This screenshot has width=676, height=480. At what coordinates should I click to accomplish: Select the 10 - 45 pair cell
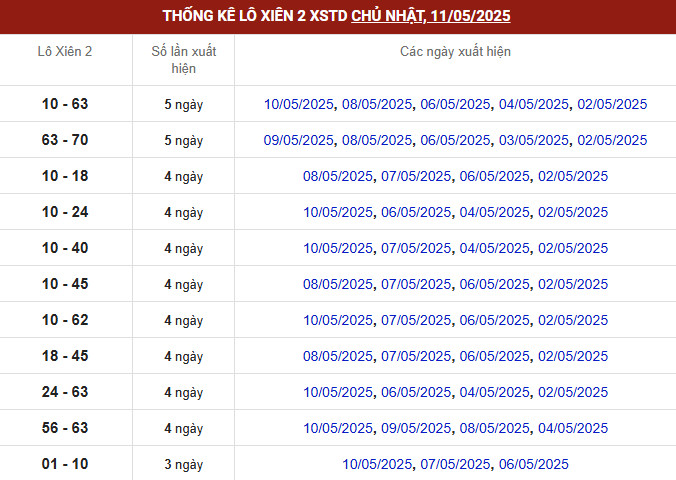click(x=65, y=284)
